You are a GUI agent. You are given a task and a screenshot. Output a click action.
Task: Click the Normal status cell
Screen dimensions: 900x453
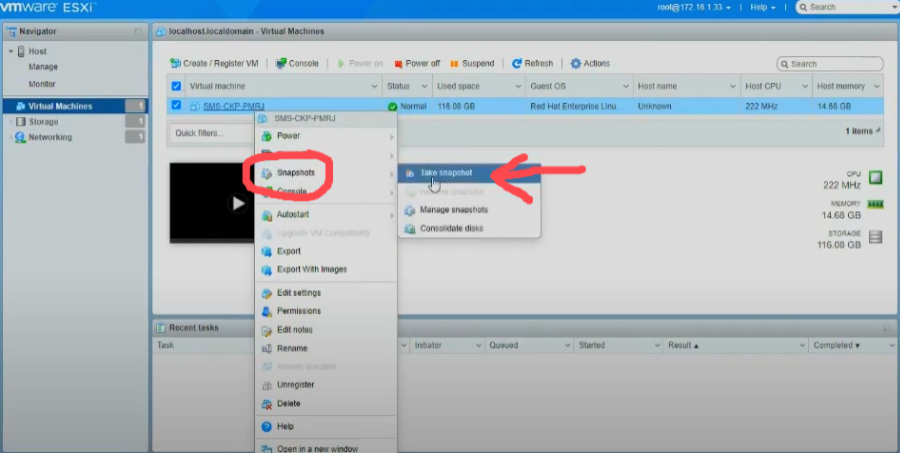(x=406, y=106)
